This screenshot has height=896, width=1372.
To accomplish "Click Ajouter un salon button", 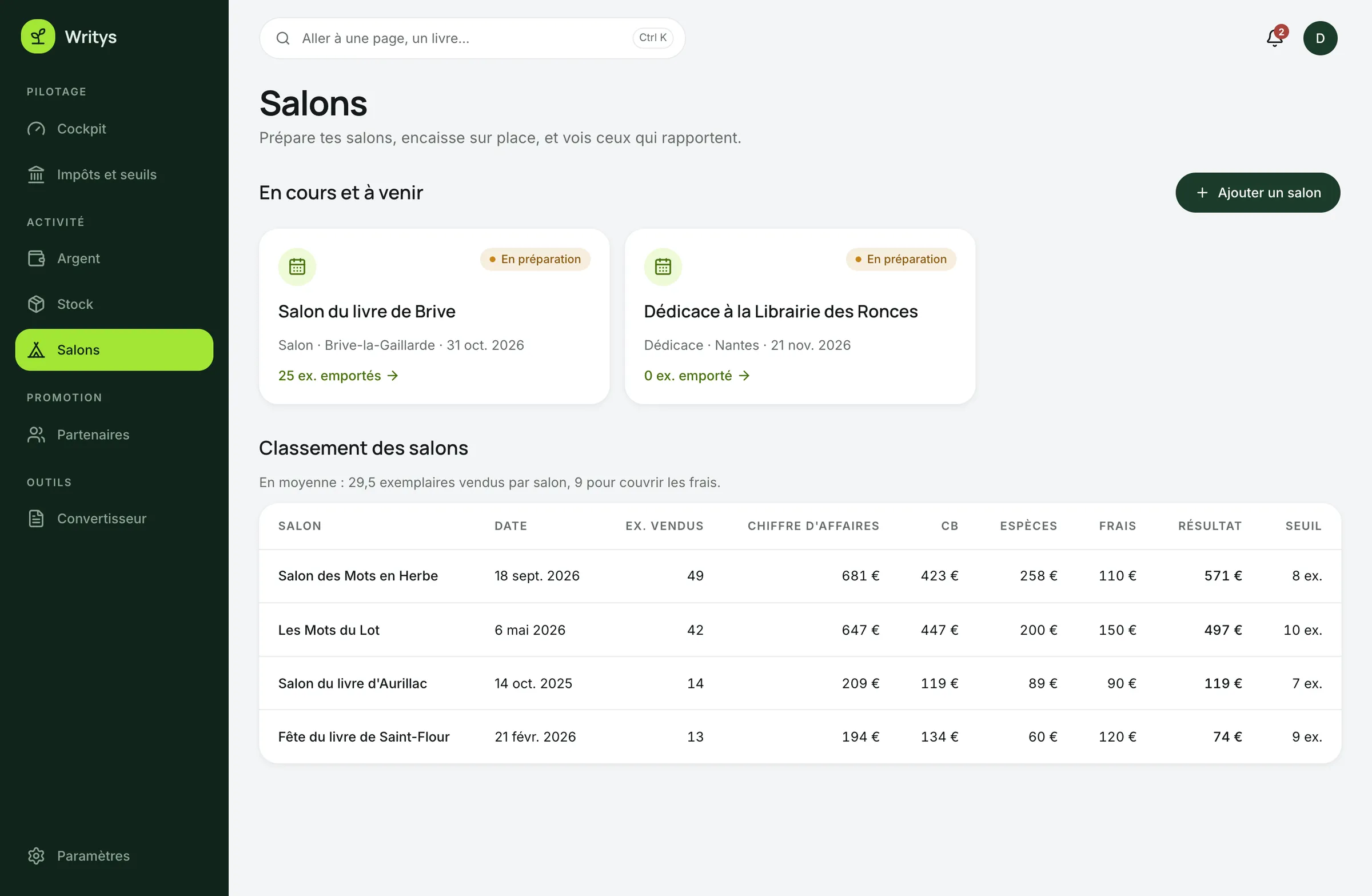I will point(1258,193).
